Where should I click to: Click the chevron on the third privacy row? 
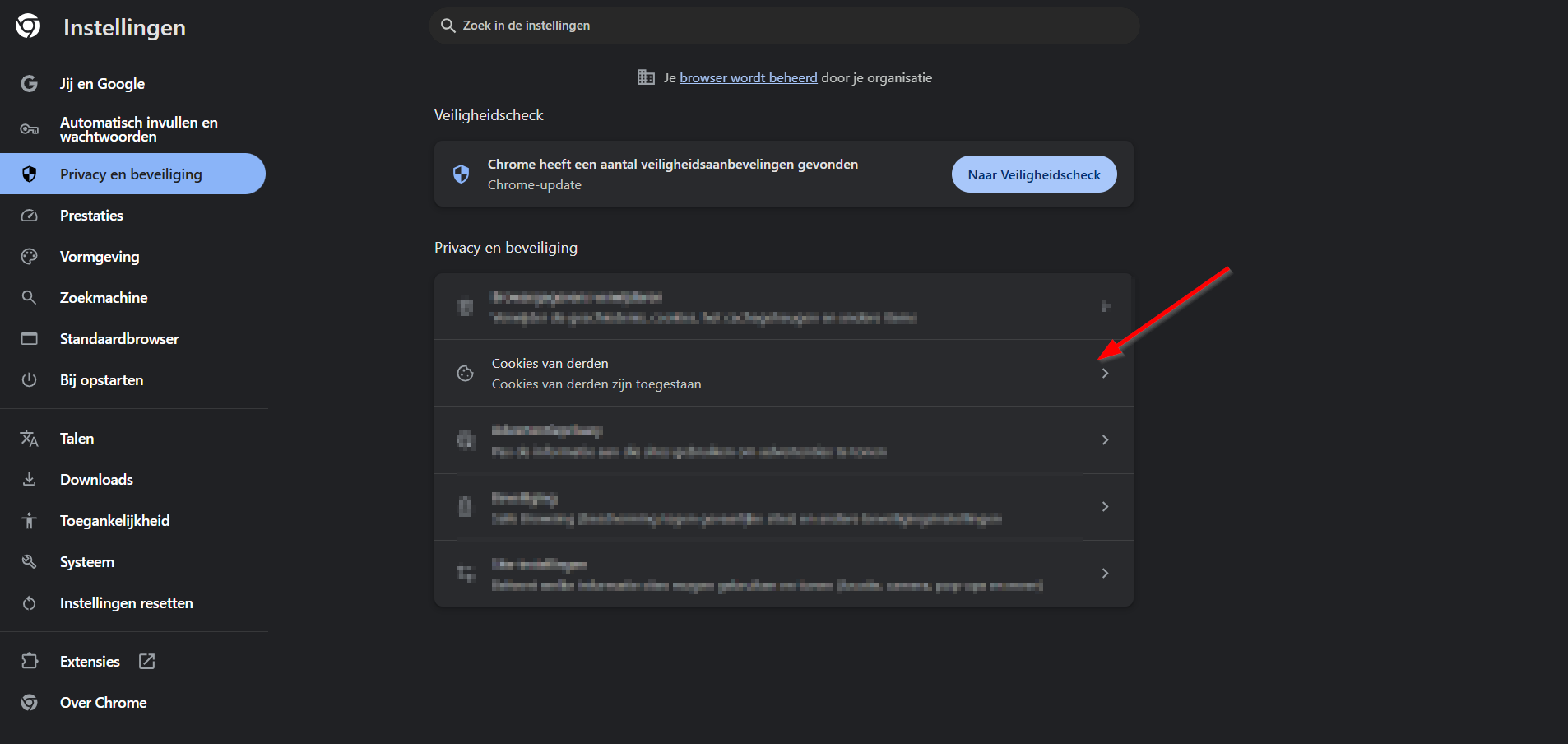click(x=1105, y=440)
